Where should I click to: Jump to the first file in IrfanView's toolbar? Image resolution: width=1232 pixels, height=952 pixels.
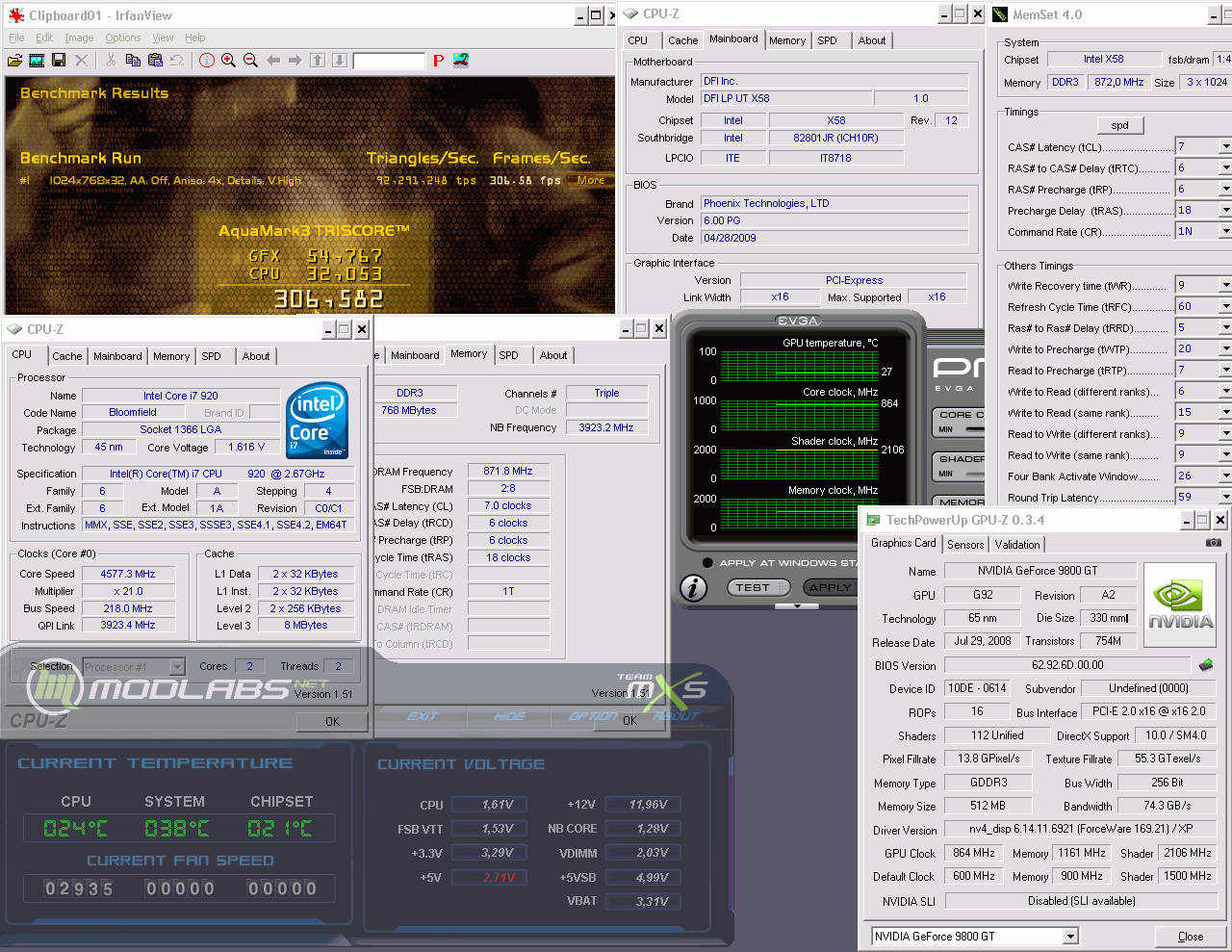[x=318, y=61]
